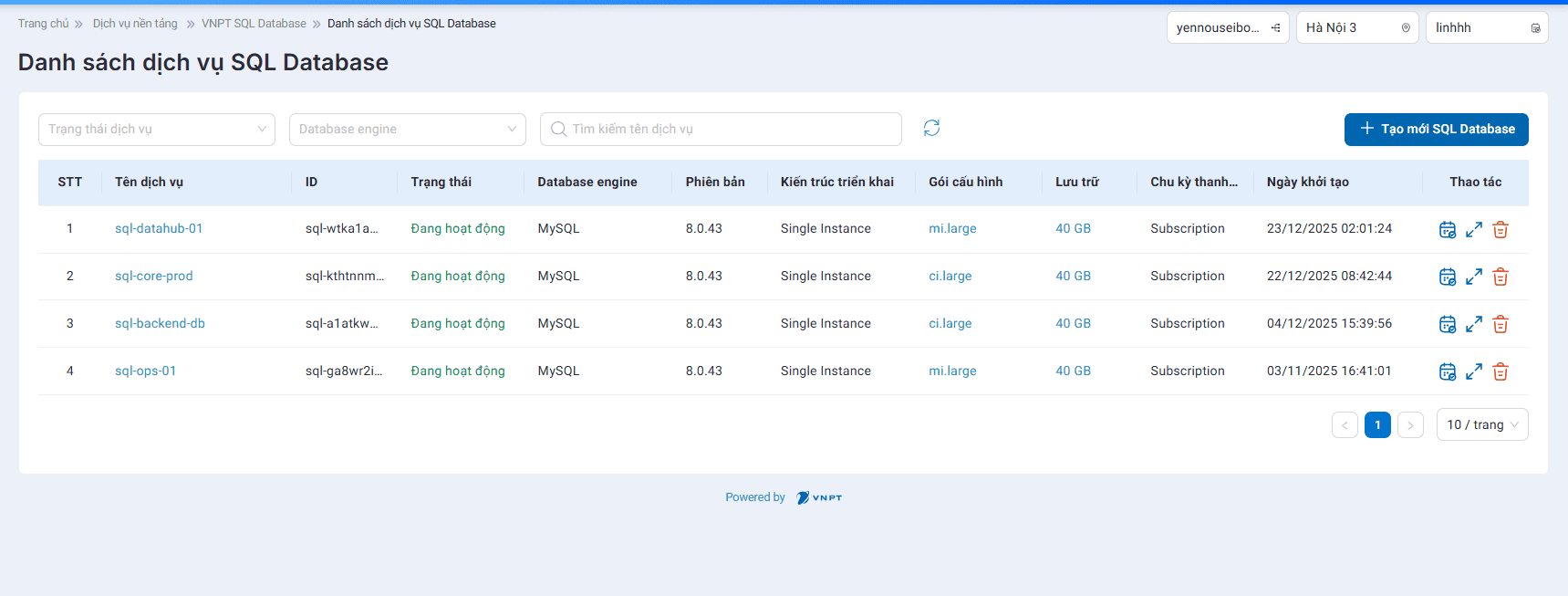The height and width of the screenshot is (596, 1568).
Task: Click resize icon for sql-ops-01
Action: [x=1474, y=371]
